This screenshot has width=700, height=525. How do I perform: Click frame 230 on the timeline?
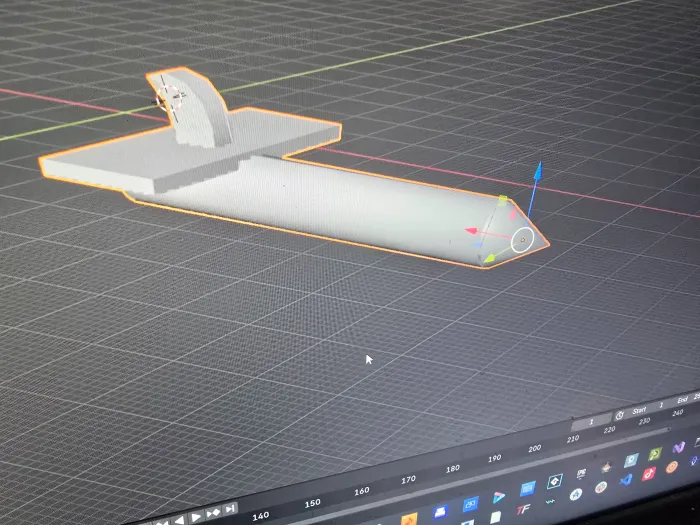pyautogui.click(x=644, y=421)
